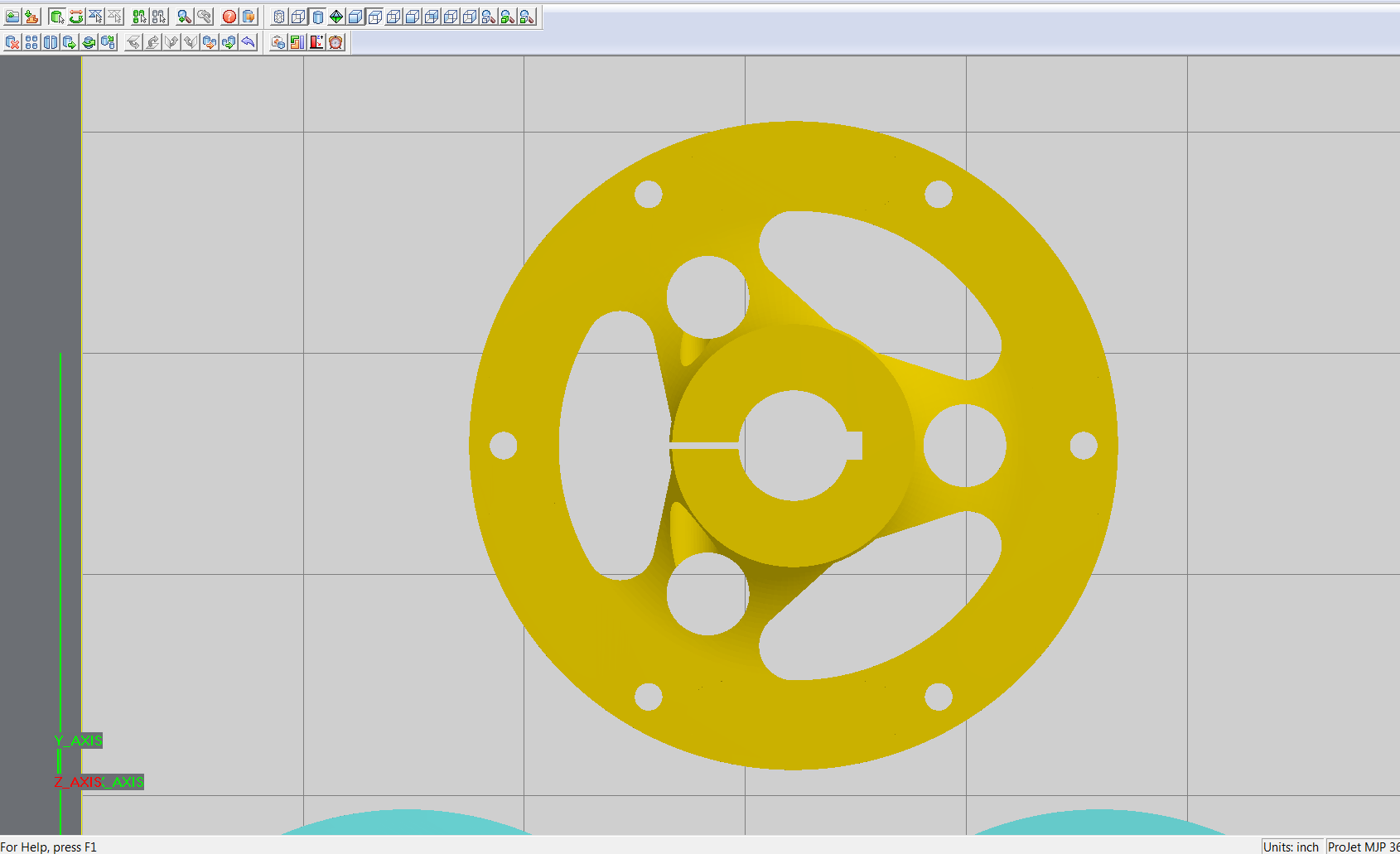Click the import-to-platform icon with green arrow
Viewport: 1400px width, 854px height.
pyautogui.click(x=31, y=17)
